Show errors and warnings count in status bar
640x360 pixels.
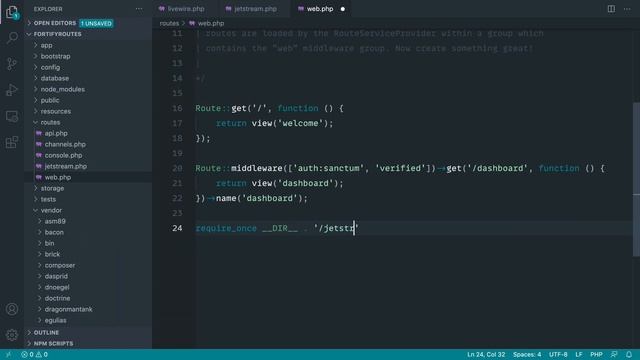[x=34, y=354]
